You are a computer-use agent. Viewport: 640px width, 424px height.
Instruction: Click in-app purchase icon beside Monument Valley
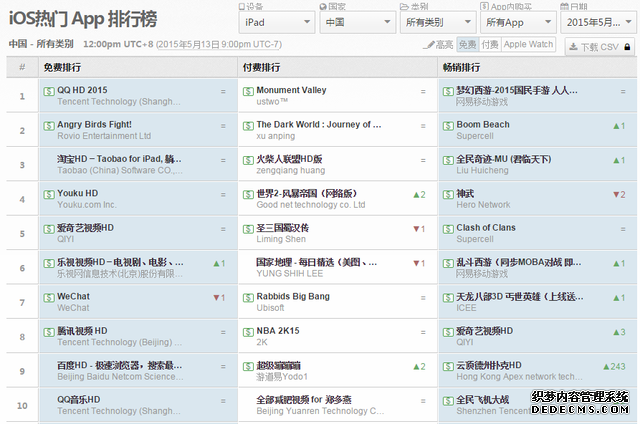[248, 91]
